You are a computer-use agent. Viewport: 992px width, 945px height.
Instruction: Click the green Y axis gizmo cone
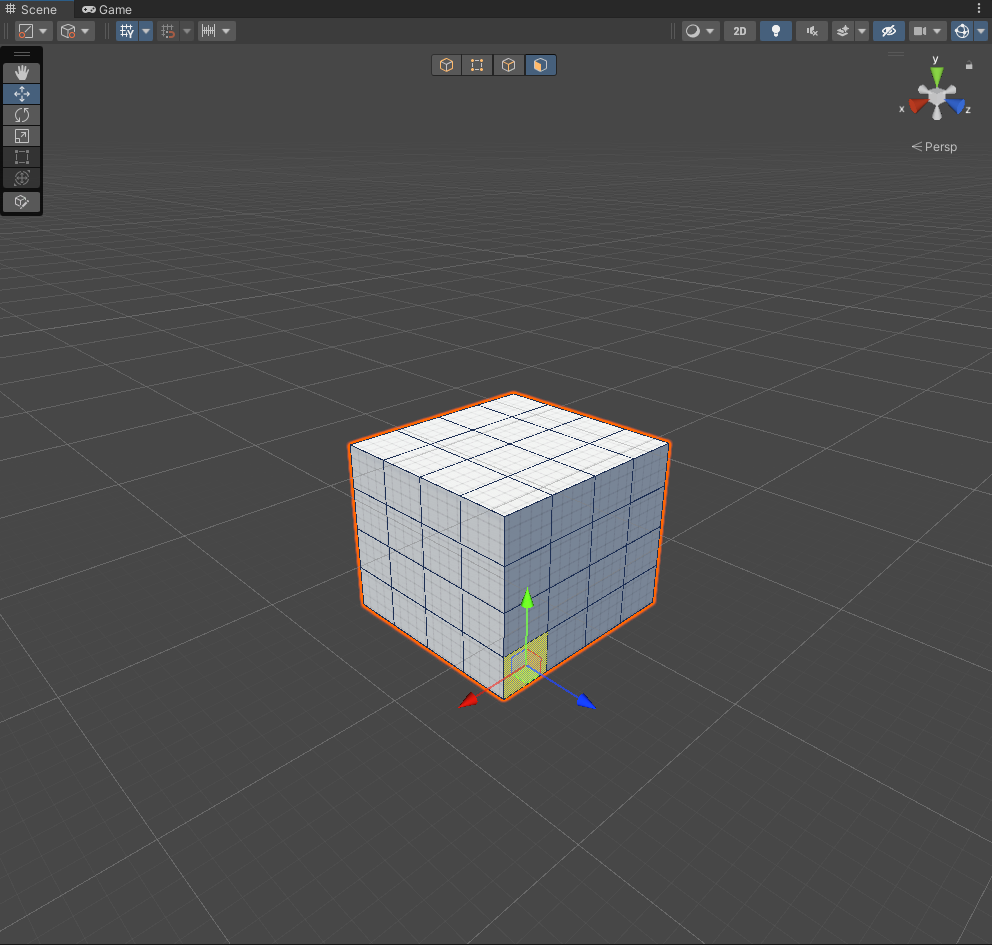(936, 74)
